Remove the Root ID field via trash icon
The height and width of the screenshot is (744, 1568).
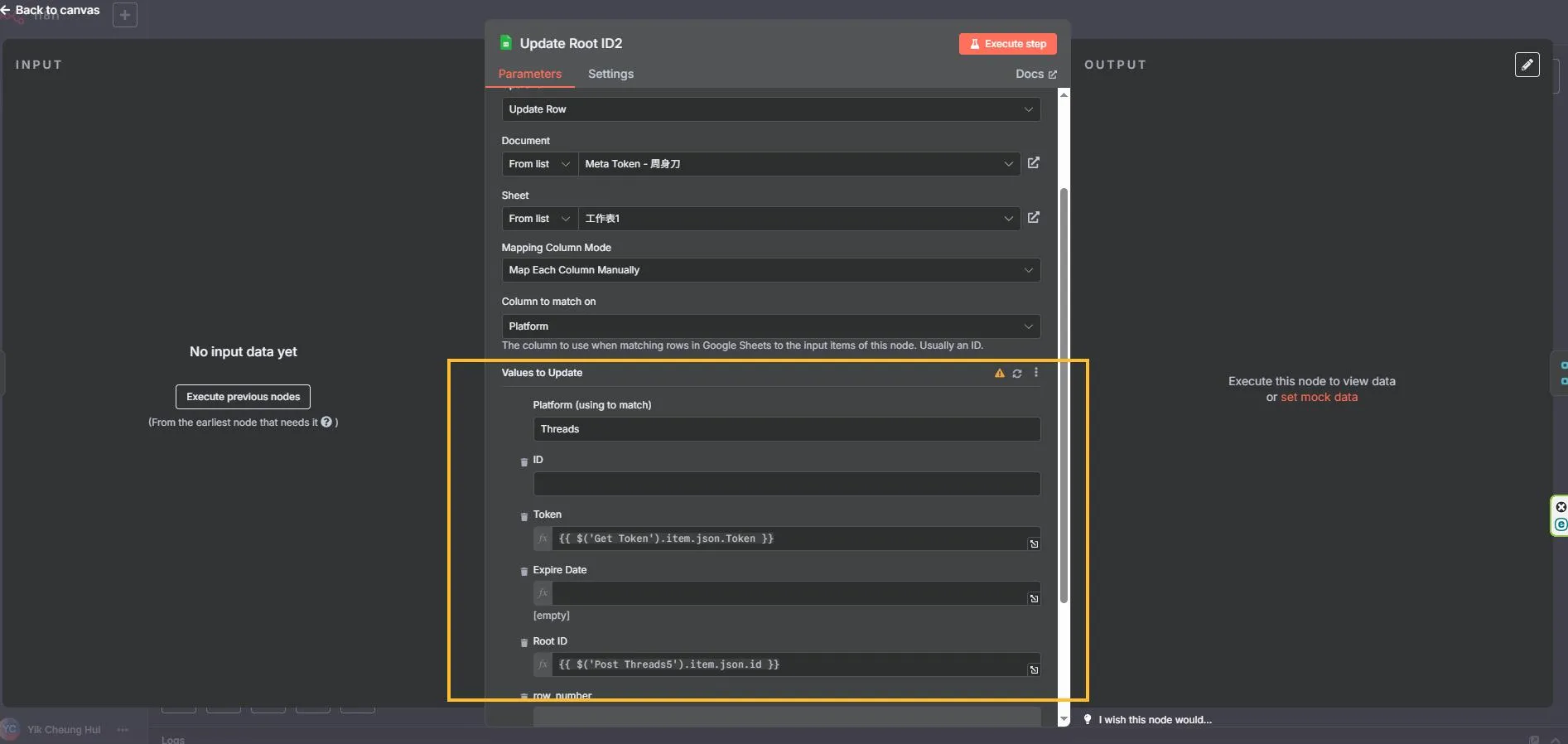tap(523, 643)
